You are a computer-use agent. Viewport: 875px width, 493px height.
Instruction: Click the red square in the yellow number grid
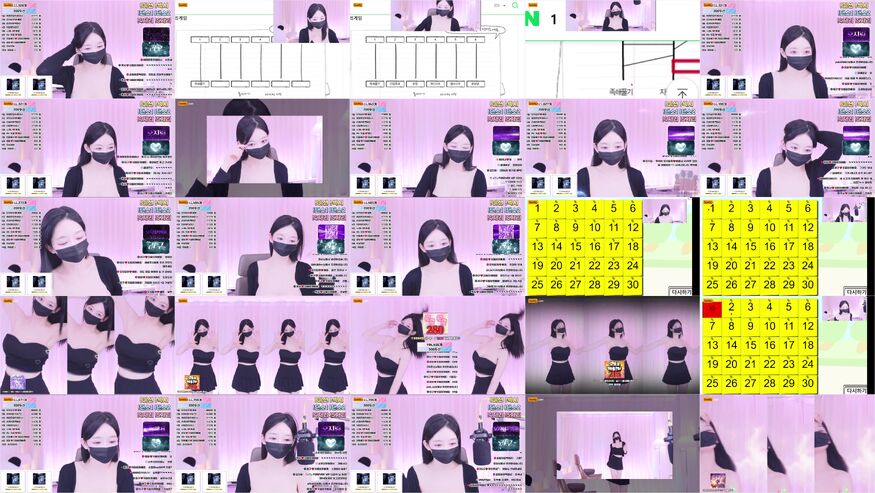(712, 310)
